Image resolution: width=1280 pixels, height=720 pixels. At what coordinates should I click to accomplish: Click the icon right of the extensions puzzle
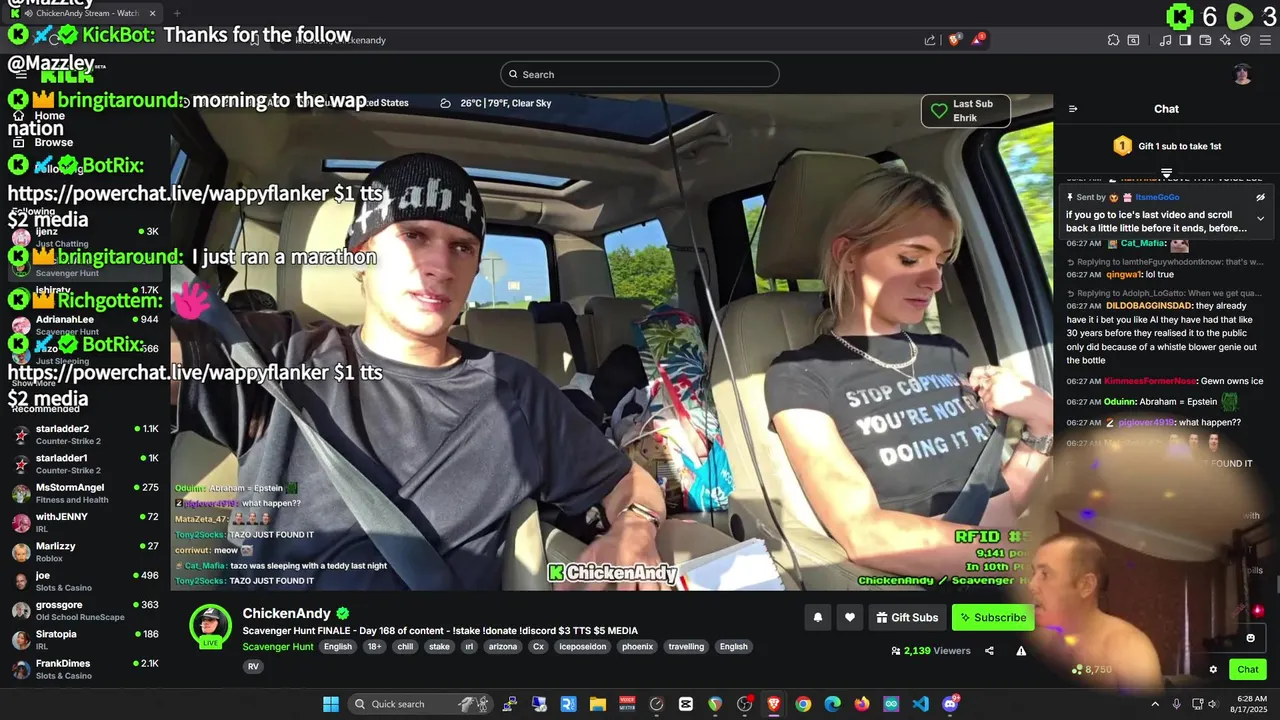1133,40
